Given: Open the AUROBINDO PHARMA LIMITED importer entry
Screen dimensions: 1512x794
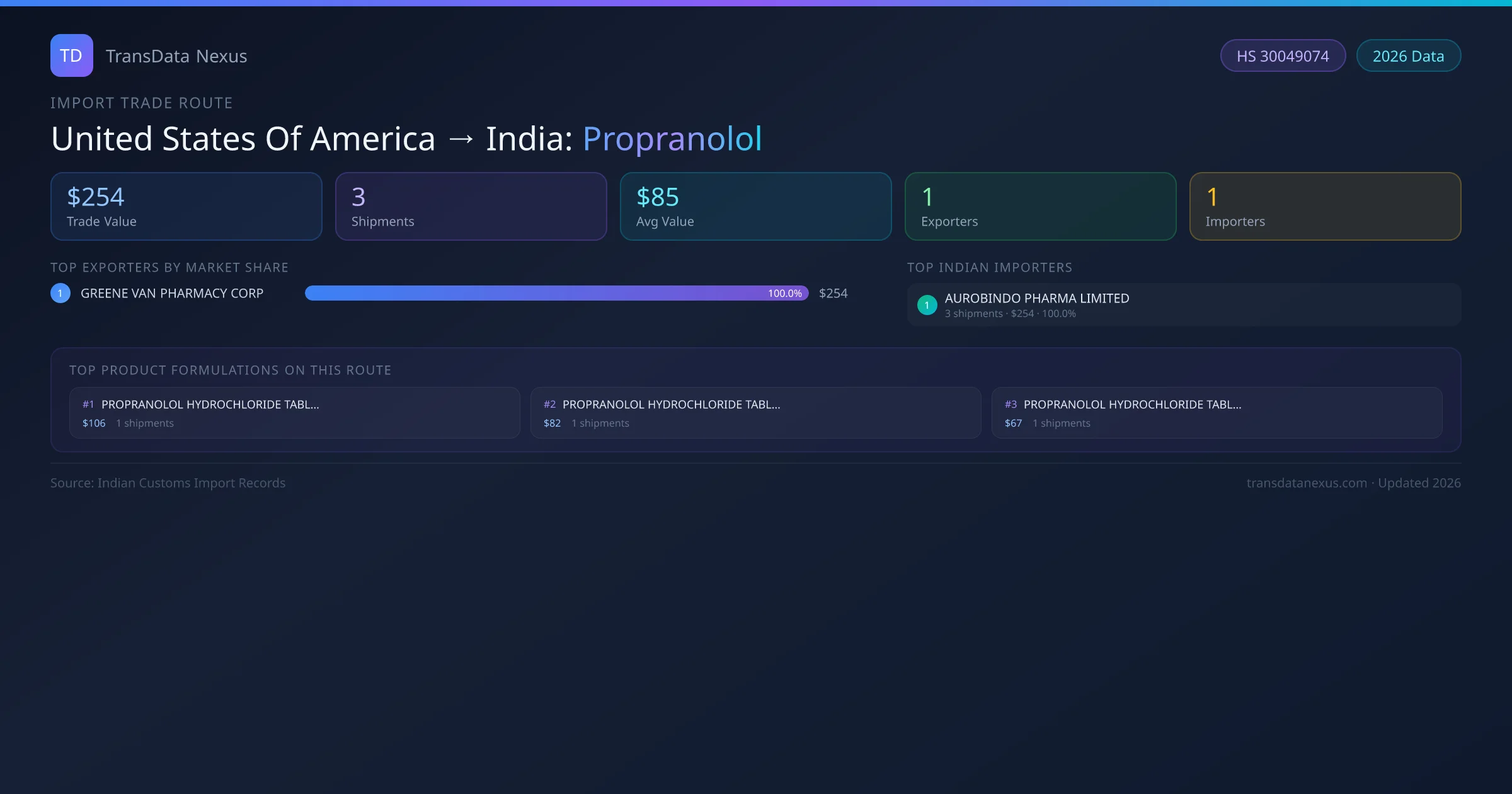Looking at the screenshot, I should coord(1037,298).
